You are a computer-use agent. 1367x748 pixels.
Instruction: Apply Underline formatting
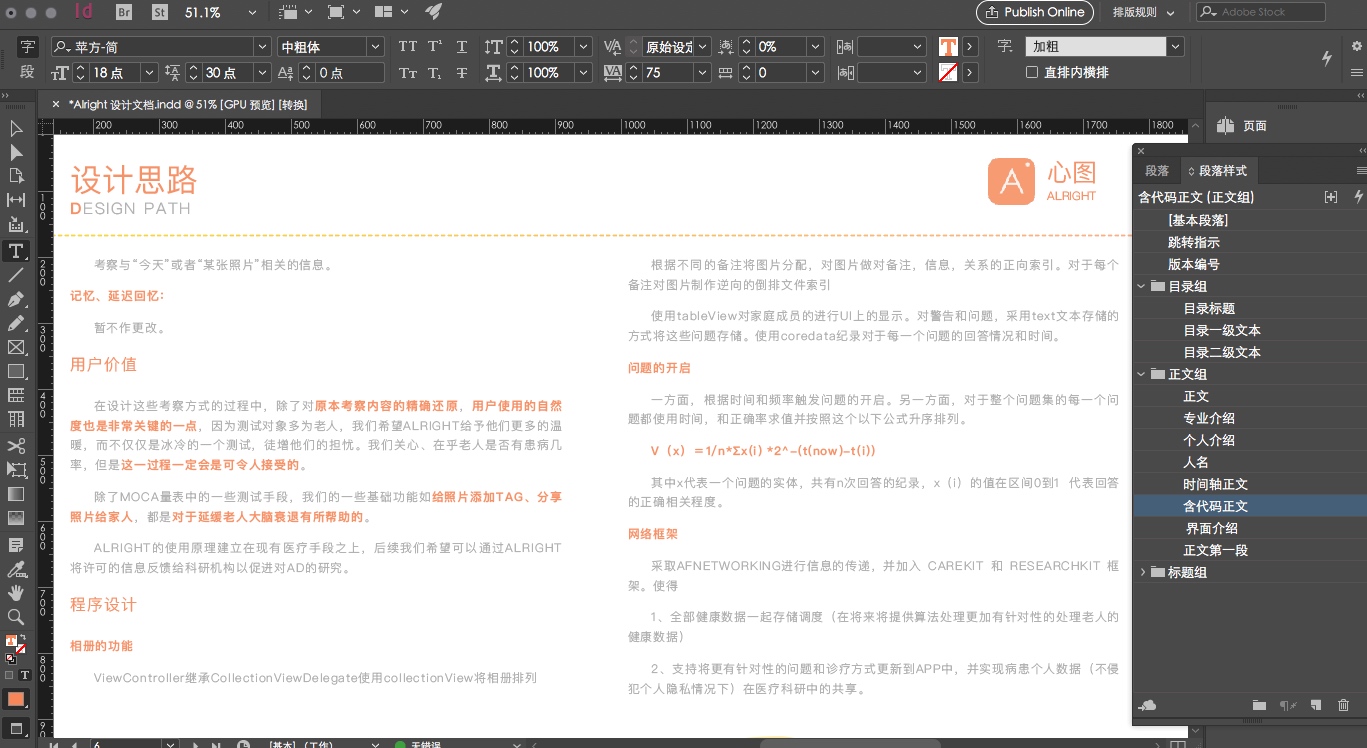point(462,47)
